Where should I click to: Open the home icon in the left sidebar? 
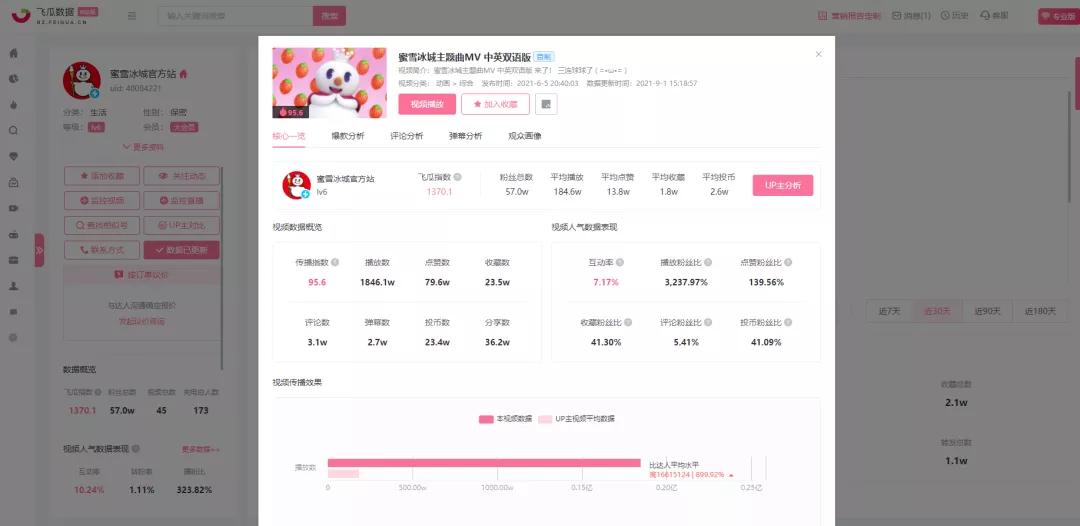coord(13,53)
